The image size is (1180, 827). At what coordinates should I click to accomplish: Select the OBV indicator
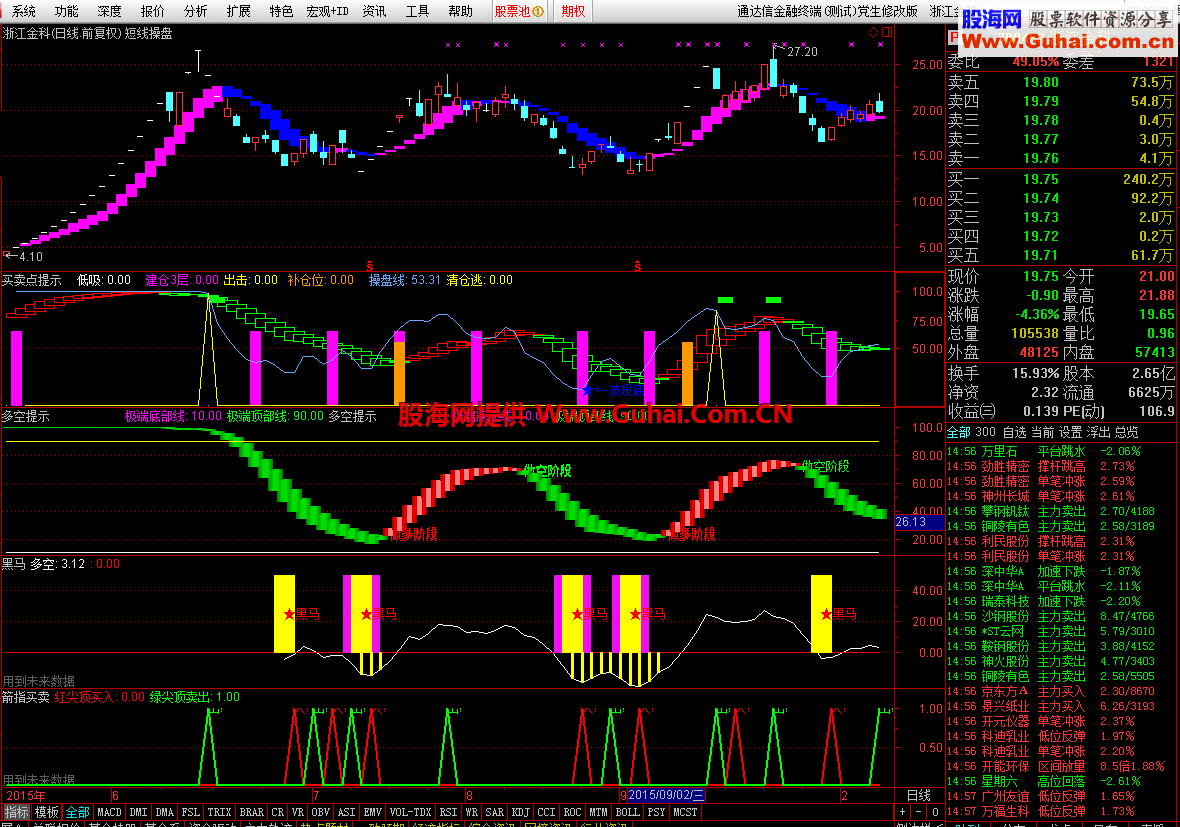321,812
